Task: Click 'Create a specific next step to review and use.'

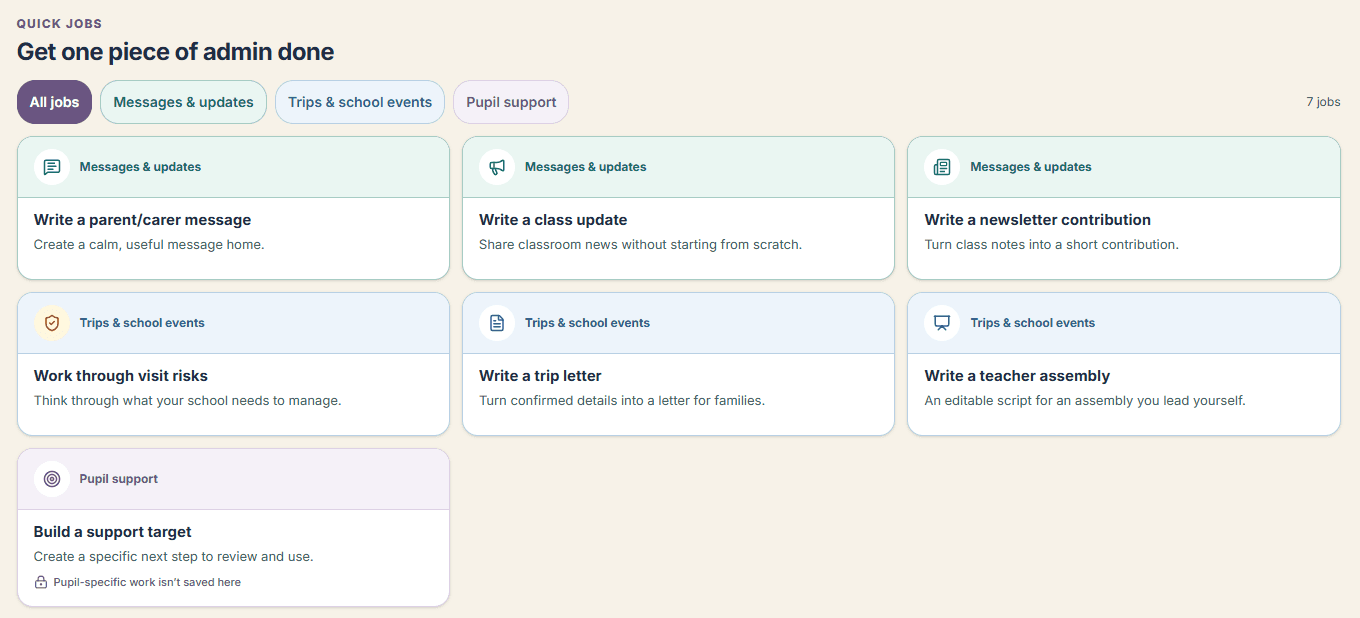Action: pos(174,556)
